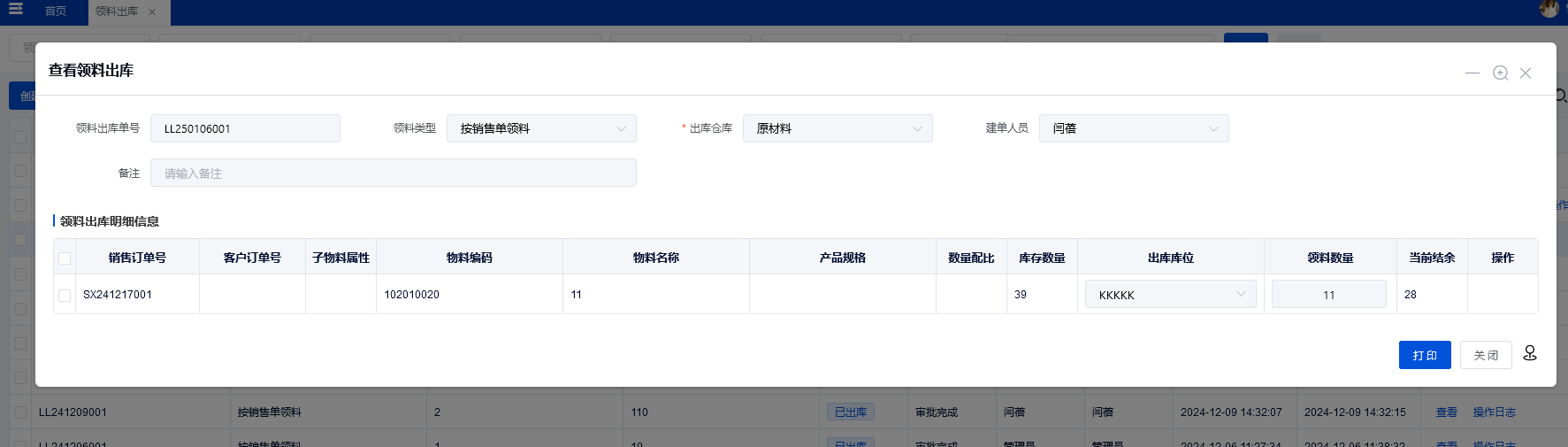The image size is (1568, 447).
Task: Close the 领料出库 tab via its x icon
Action: coord(152,12)
